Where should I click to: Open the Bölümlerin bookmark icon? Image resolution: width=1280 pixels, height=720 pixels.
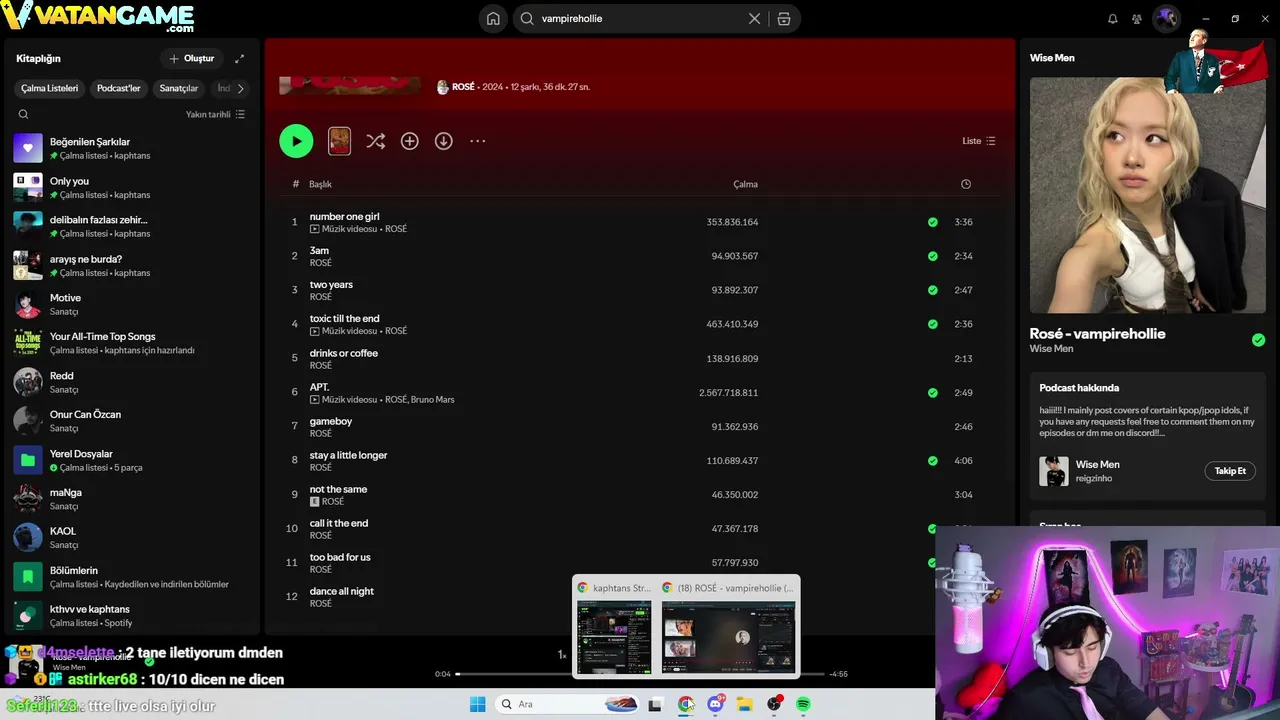tap(28, 577)
